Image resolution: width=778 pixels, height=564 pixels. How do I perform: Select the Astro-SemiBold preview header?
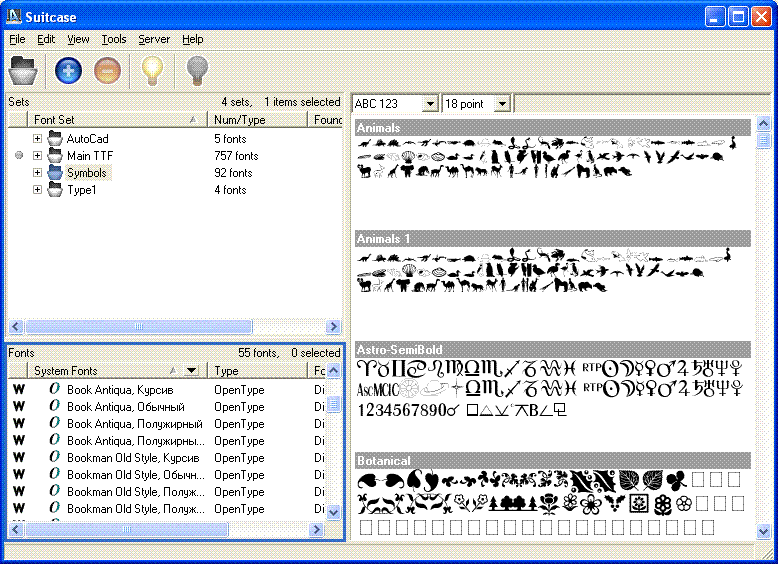(x=553, y=349)
